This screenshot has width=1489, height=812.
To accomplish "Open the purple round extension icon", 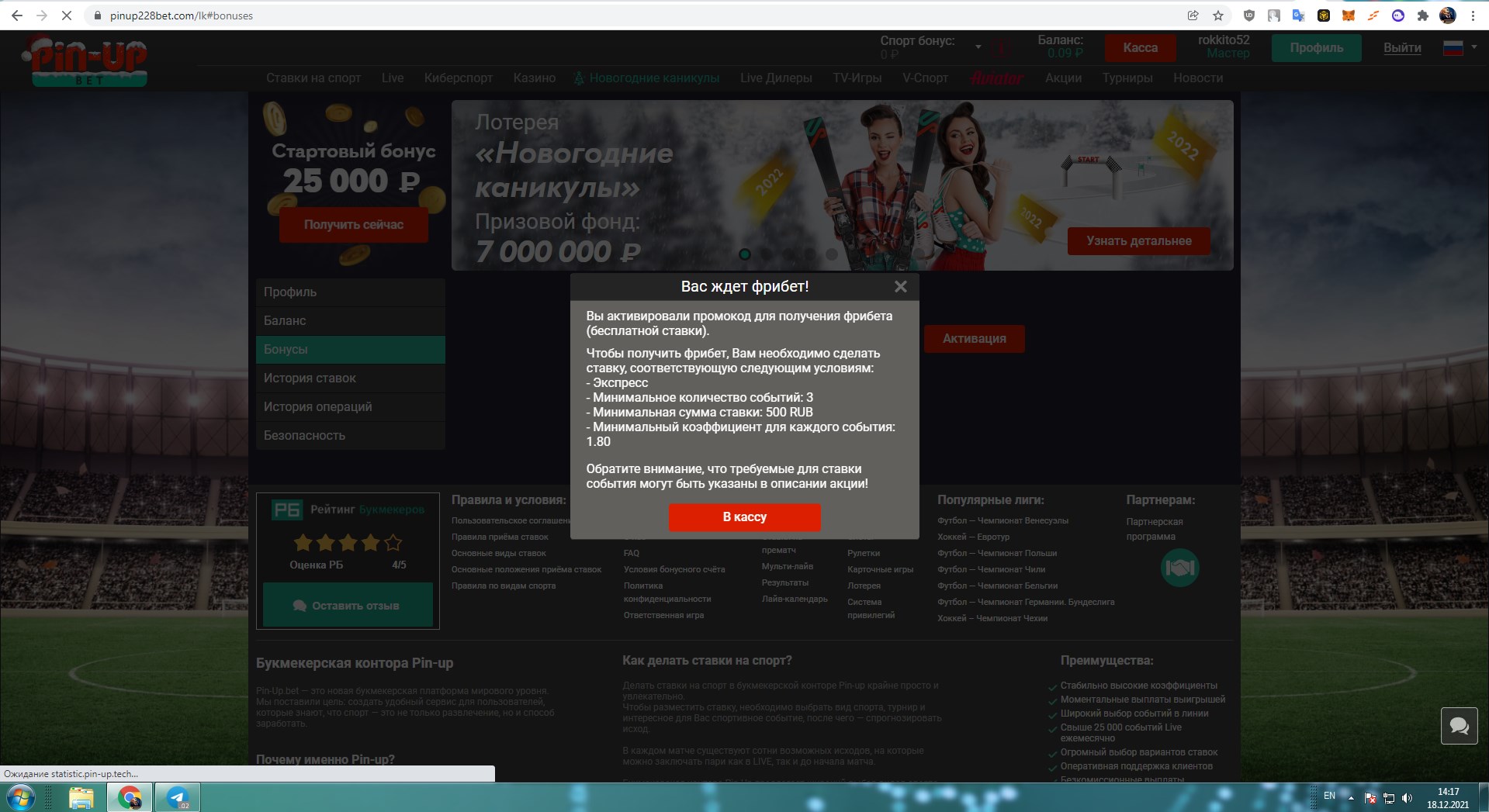I will click(x=1398, y=16).
